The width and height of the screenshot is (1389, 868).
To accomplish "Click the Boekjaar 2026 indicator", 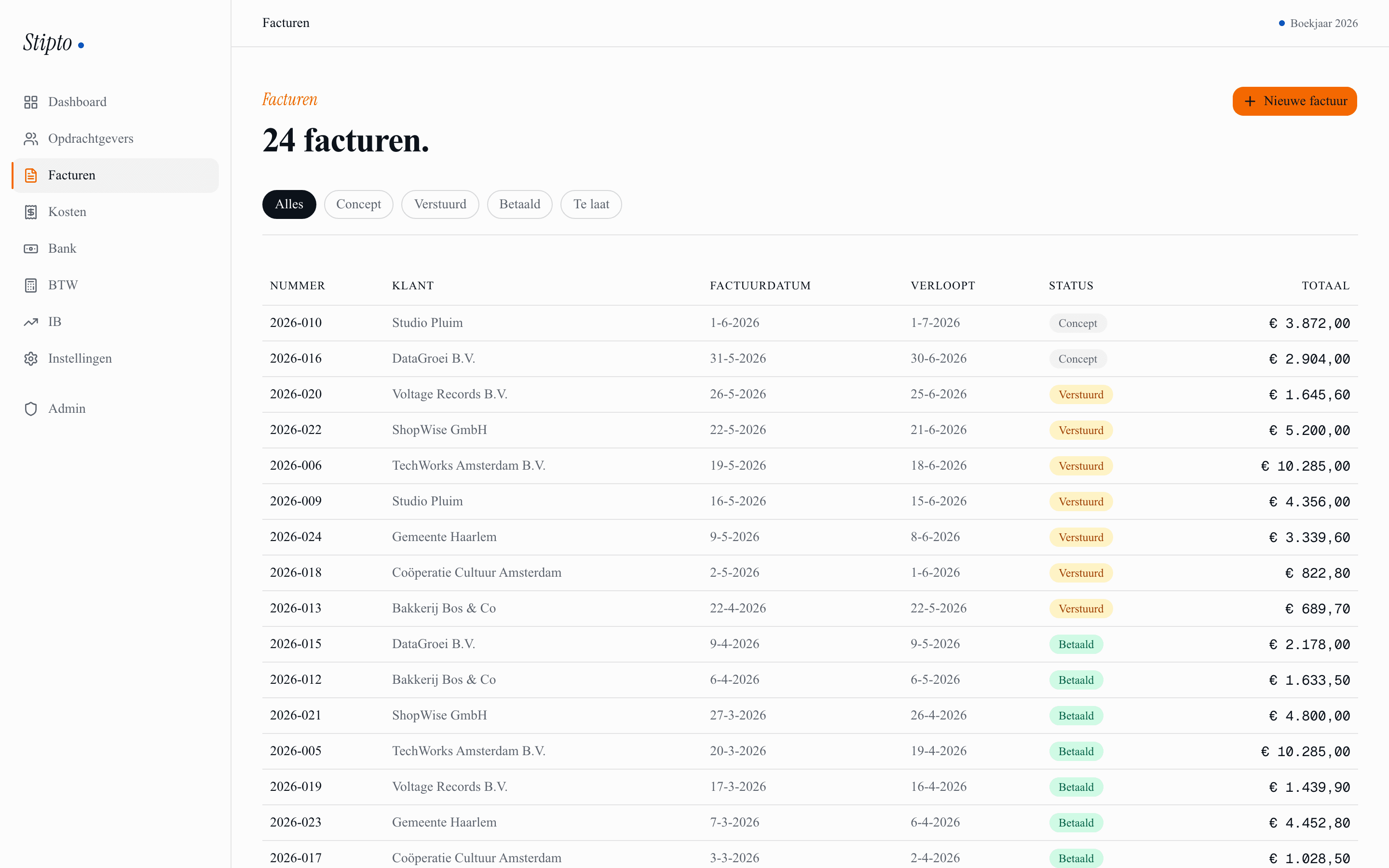I will click(x=1318, y=23).
